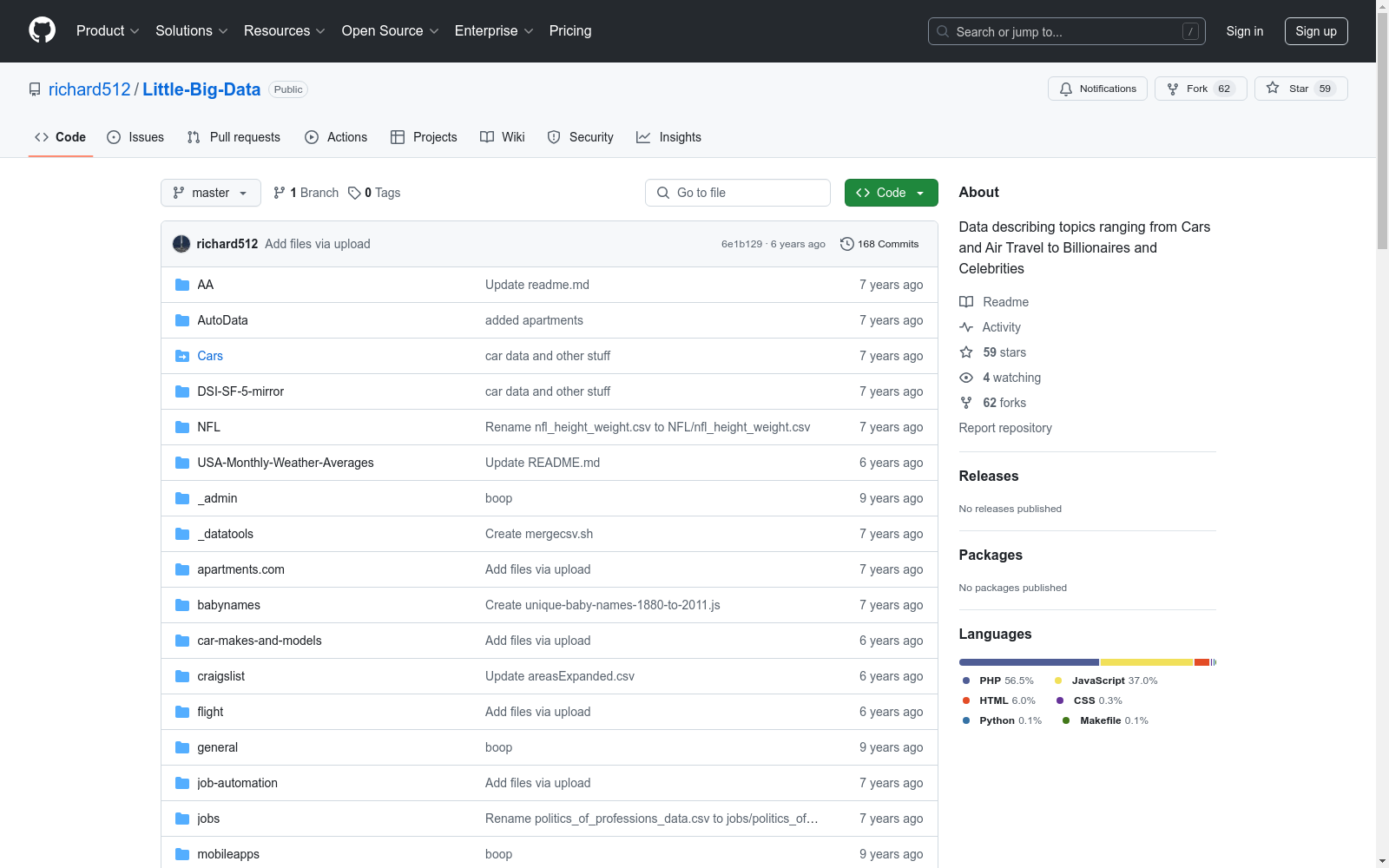Viewport: 1389px width, 868px height.
Task: Expand the Open Source menu
Action: tap(391, 30)
